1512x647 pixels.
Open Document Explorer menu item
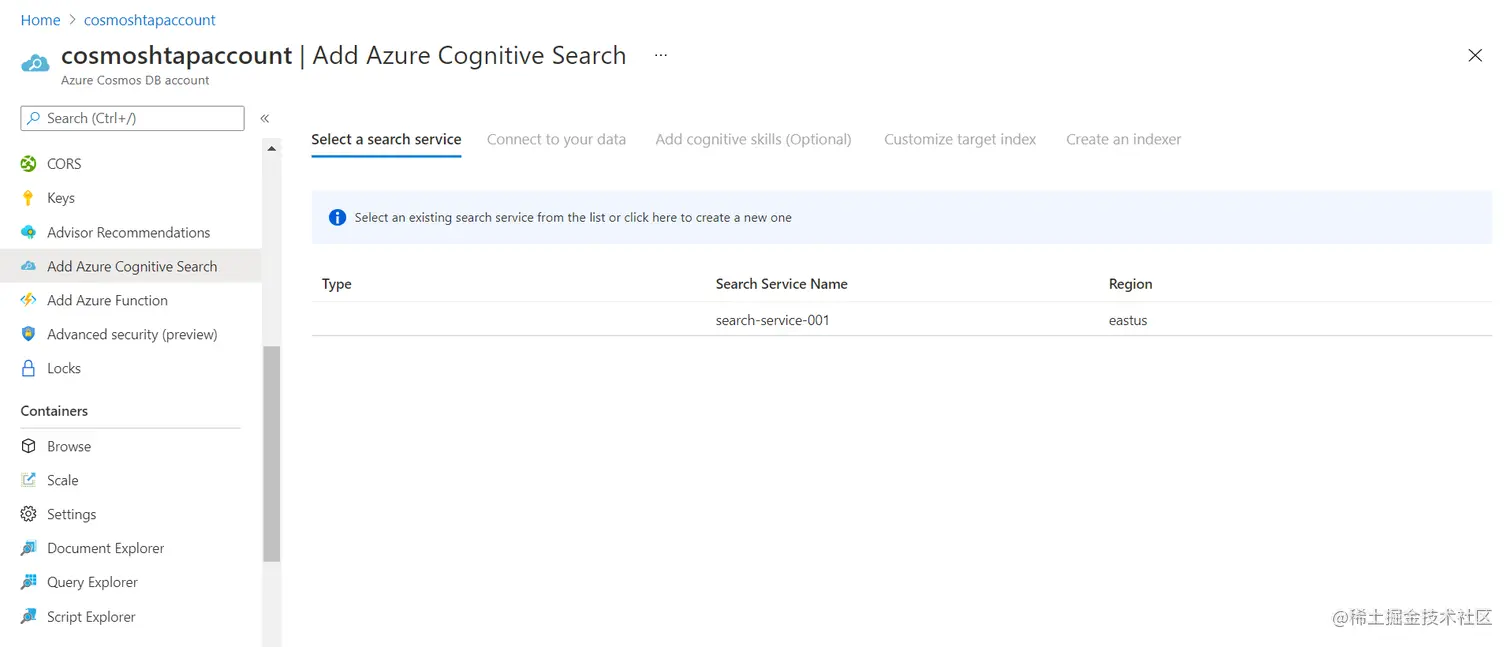[131, 548]
